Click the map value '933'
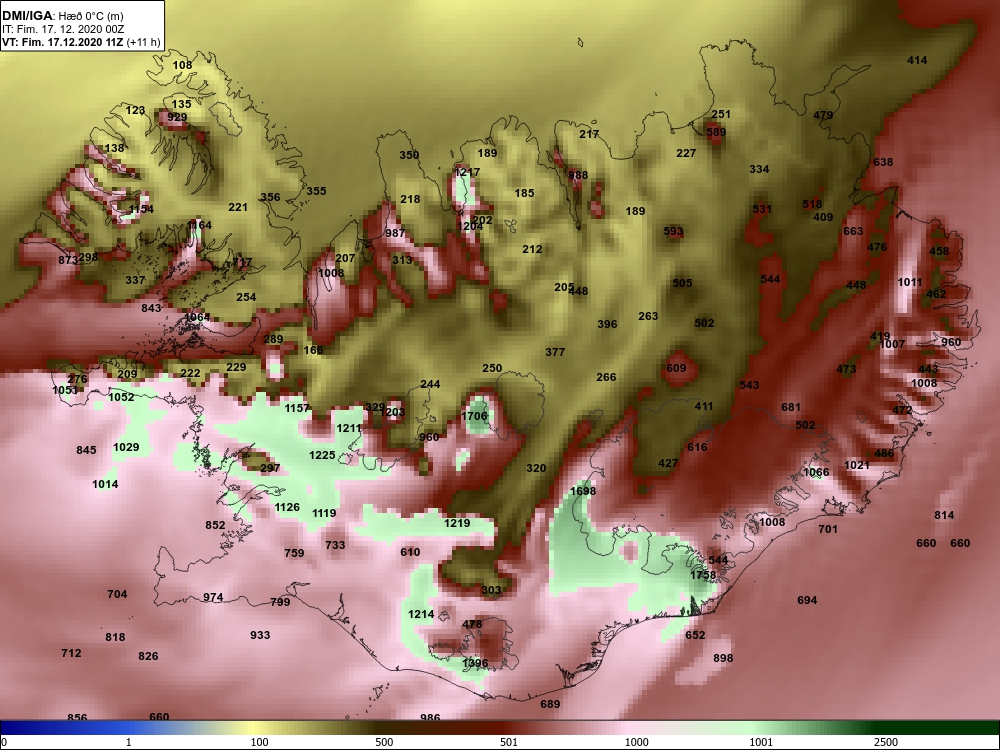Viewport: 1000px width, 750px height. [x=260, y=635]
